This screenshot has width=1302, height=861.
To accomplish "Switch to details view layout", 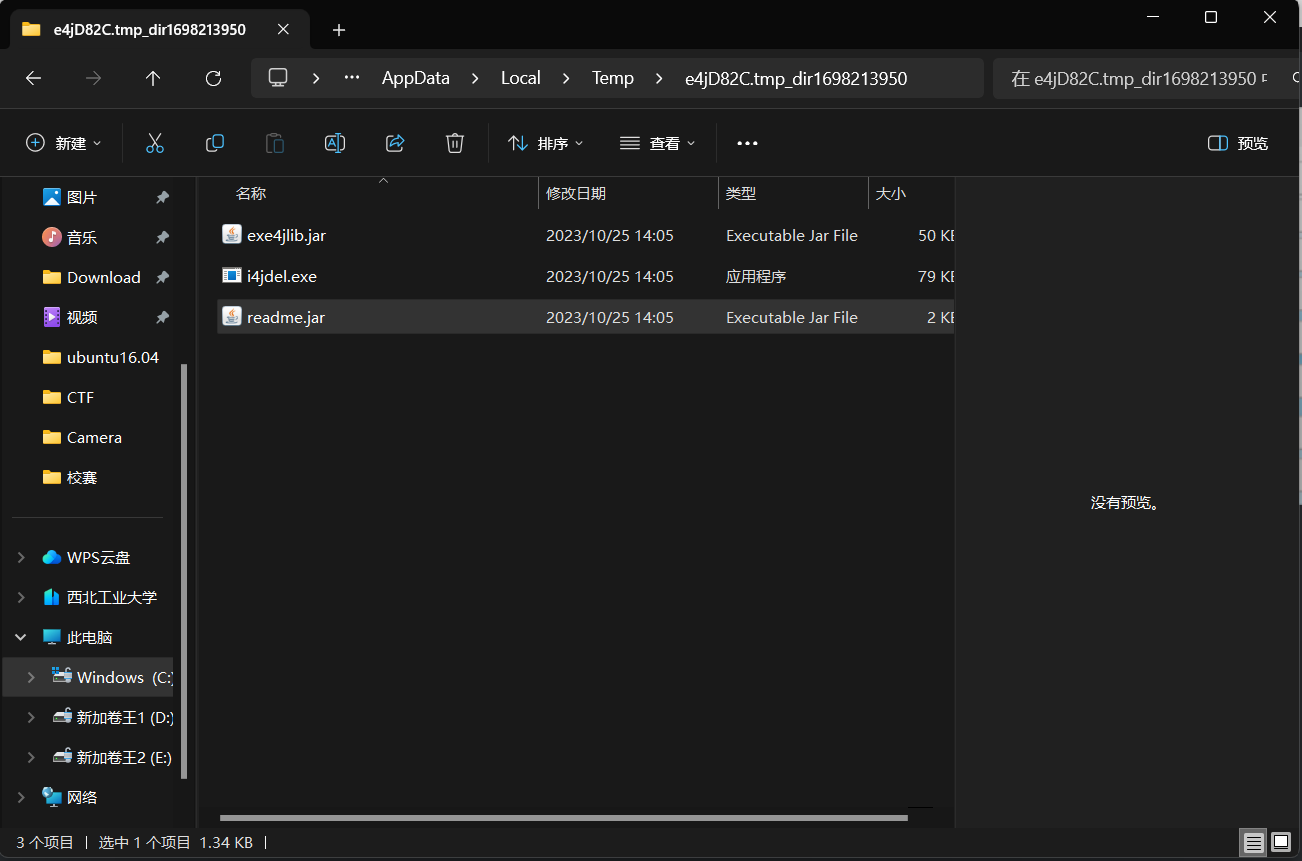I will coord(1253,842).
